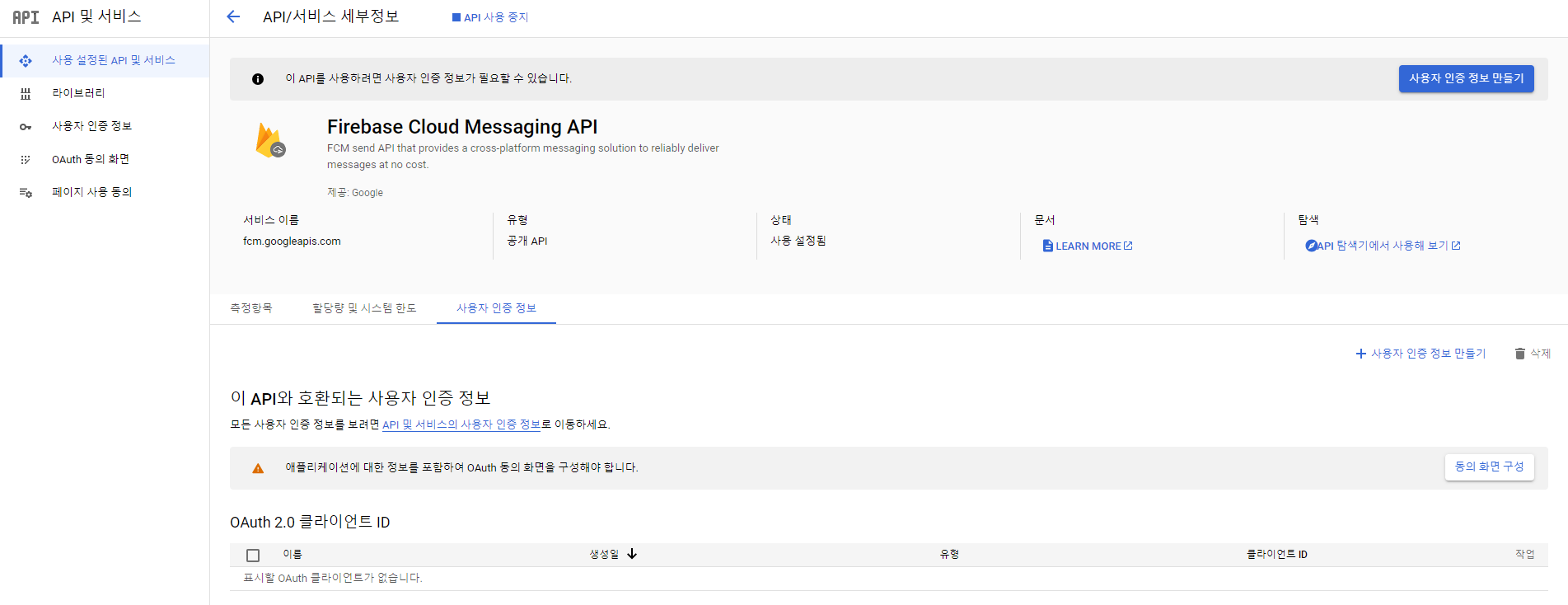Click the key icon for 사용자 인증 정보
Viewport: 1568px width, 605px height.
pyautogui.click(x=26, y=126)
